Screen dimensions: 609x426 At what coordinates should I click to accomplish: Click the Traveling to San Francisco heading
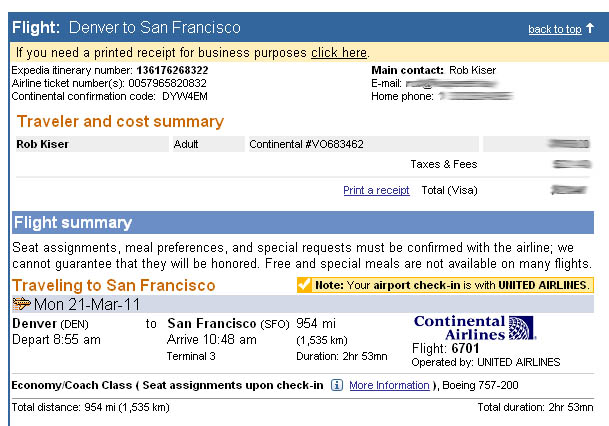click(113, 285)
